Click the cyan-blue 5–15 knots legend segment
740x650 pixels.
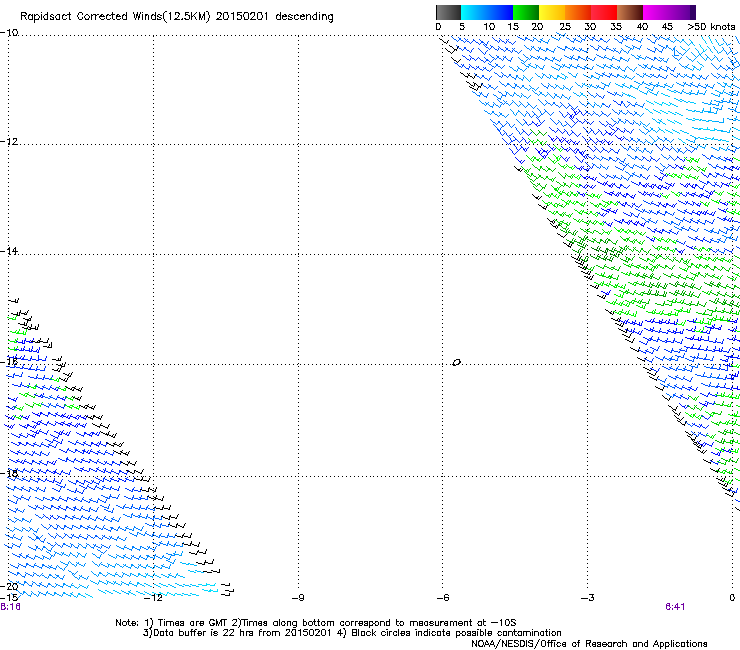(x=487, y=12)
